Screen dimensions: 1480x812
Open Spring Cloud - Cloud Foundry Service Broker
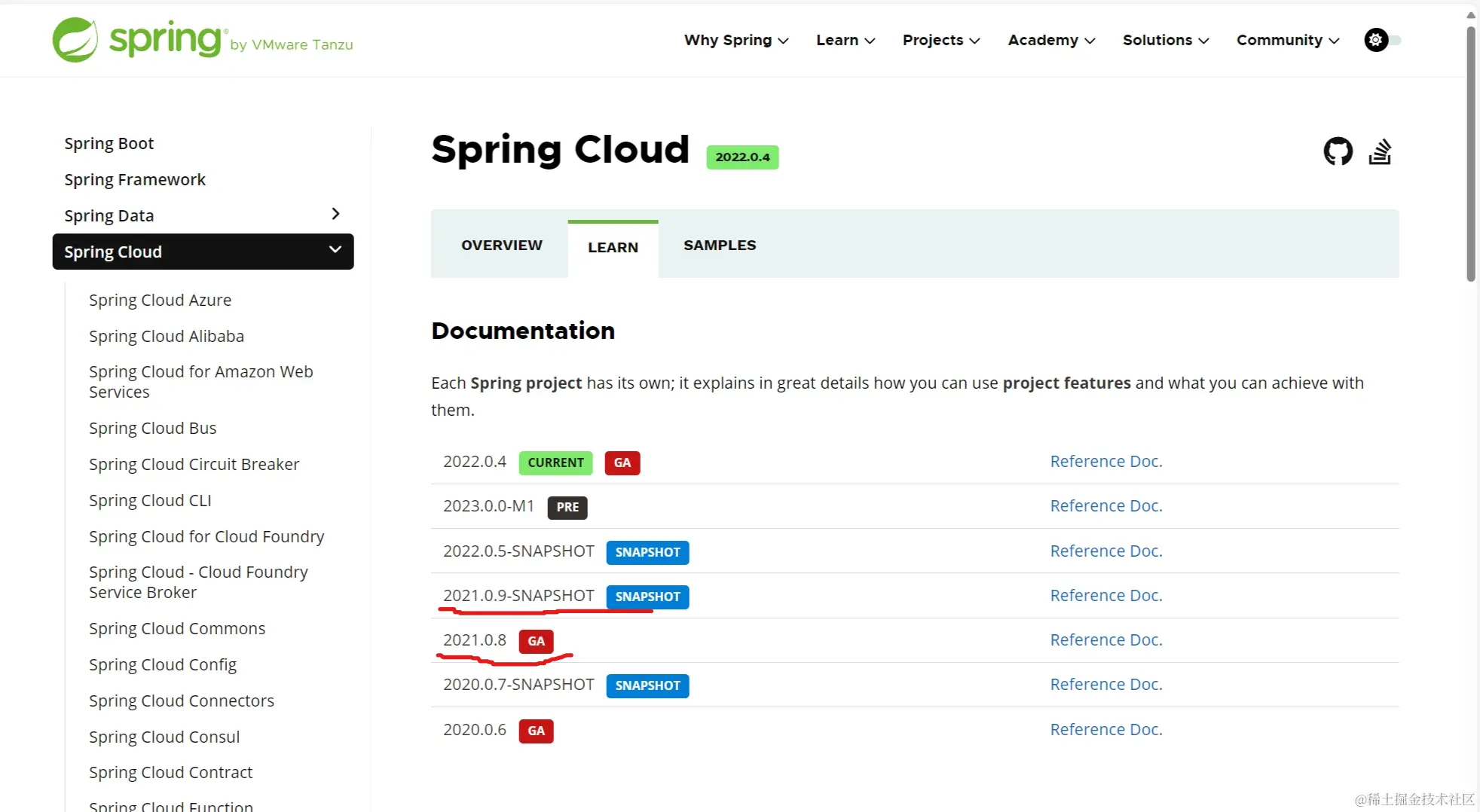[x=198, y=582]
